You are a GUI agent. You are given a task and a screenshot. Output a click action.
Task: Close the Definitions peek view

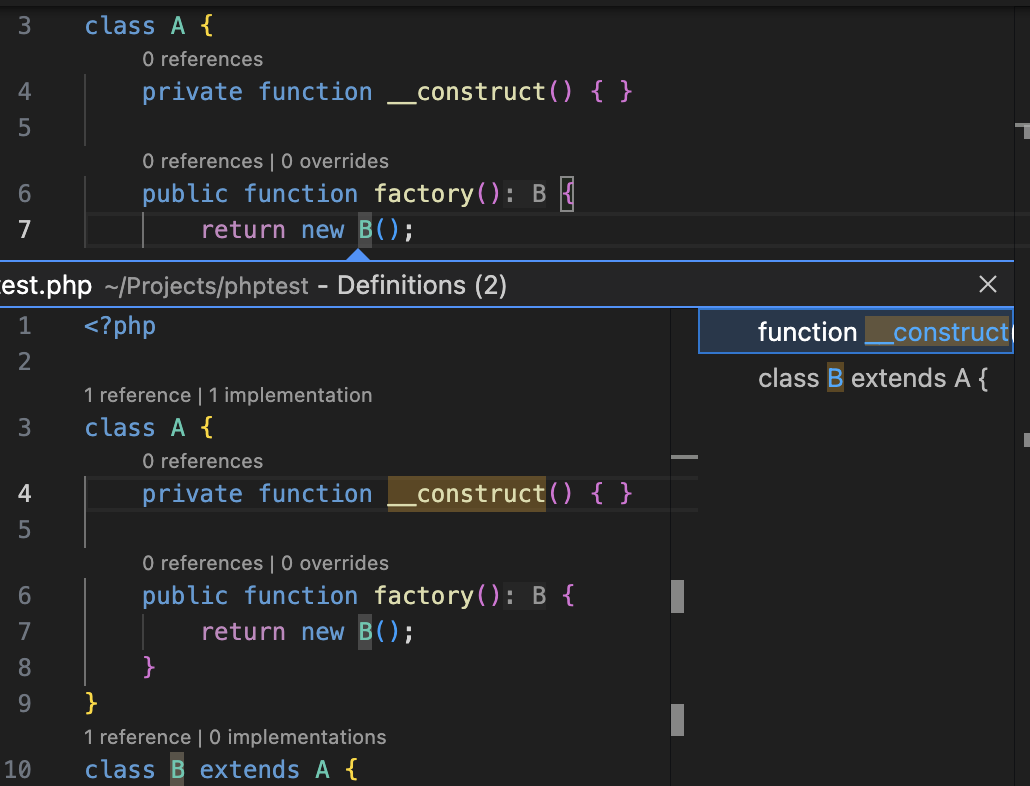[988, 285]
